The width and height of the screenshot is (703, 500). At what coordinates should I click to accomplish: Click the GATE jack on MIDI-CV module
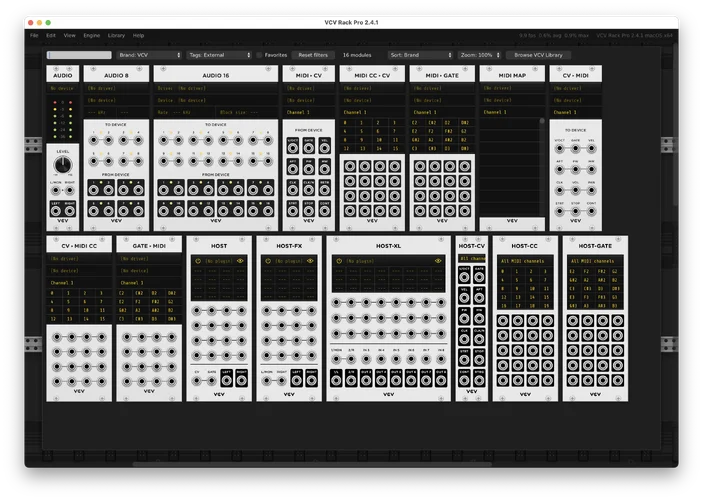pos(308,148)
